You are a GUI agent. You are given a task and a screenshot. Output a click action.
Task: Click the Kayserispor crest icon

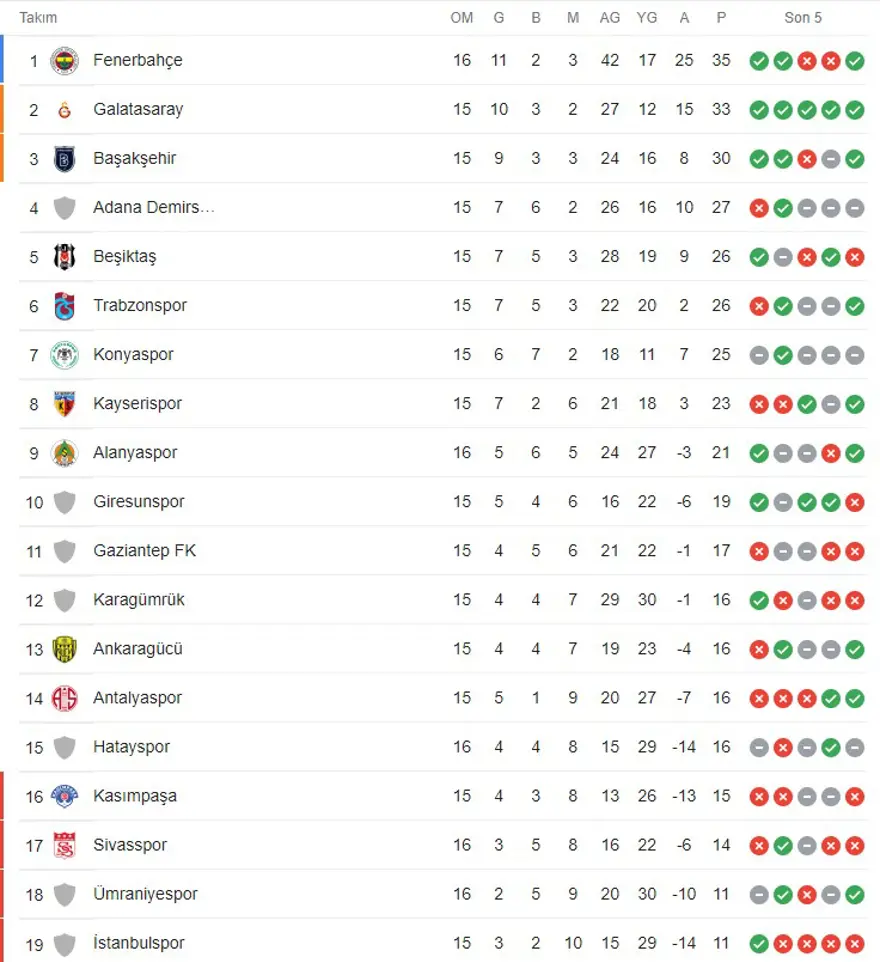[x=65, y=403]
